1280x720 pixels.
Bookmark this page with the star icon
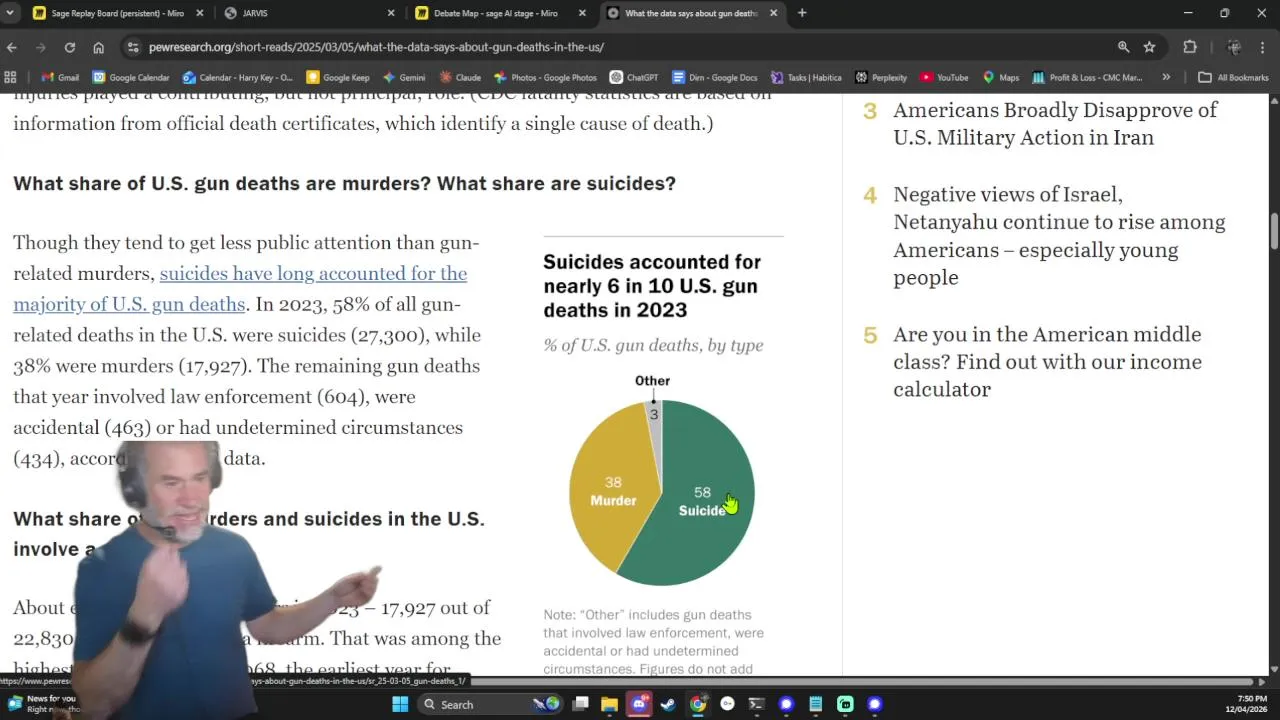point(1149,47)
